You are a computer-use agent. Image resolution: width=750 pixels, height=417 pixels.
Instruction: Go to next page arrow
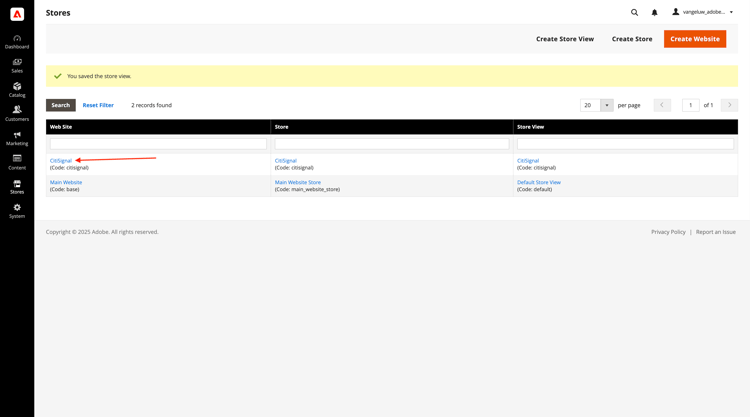729,105
